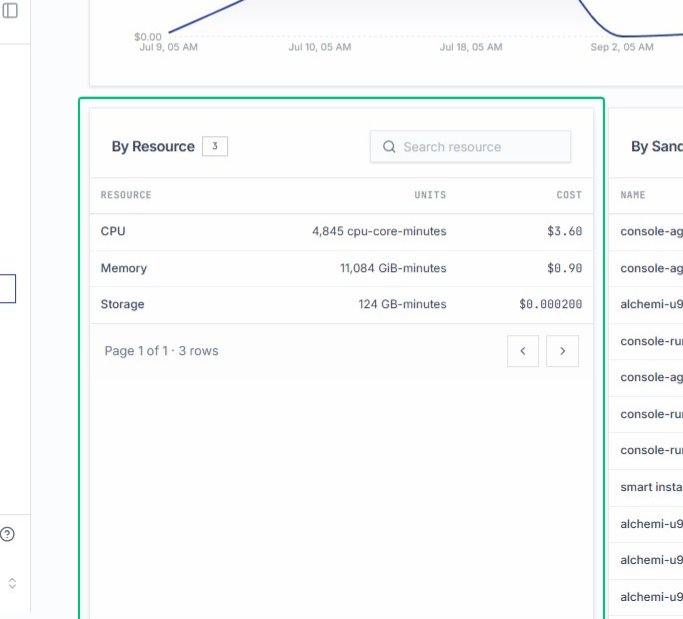Click Jul 18, 05 AM axis label

coord(471,47)
